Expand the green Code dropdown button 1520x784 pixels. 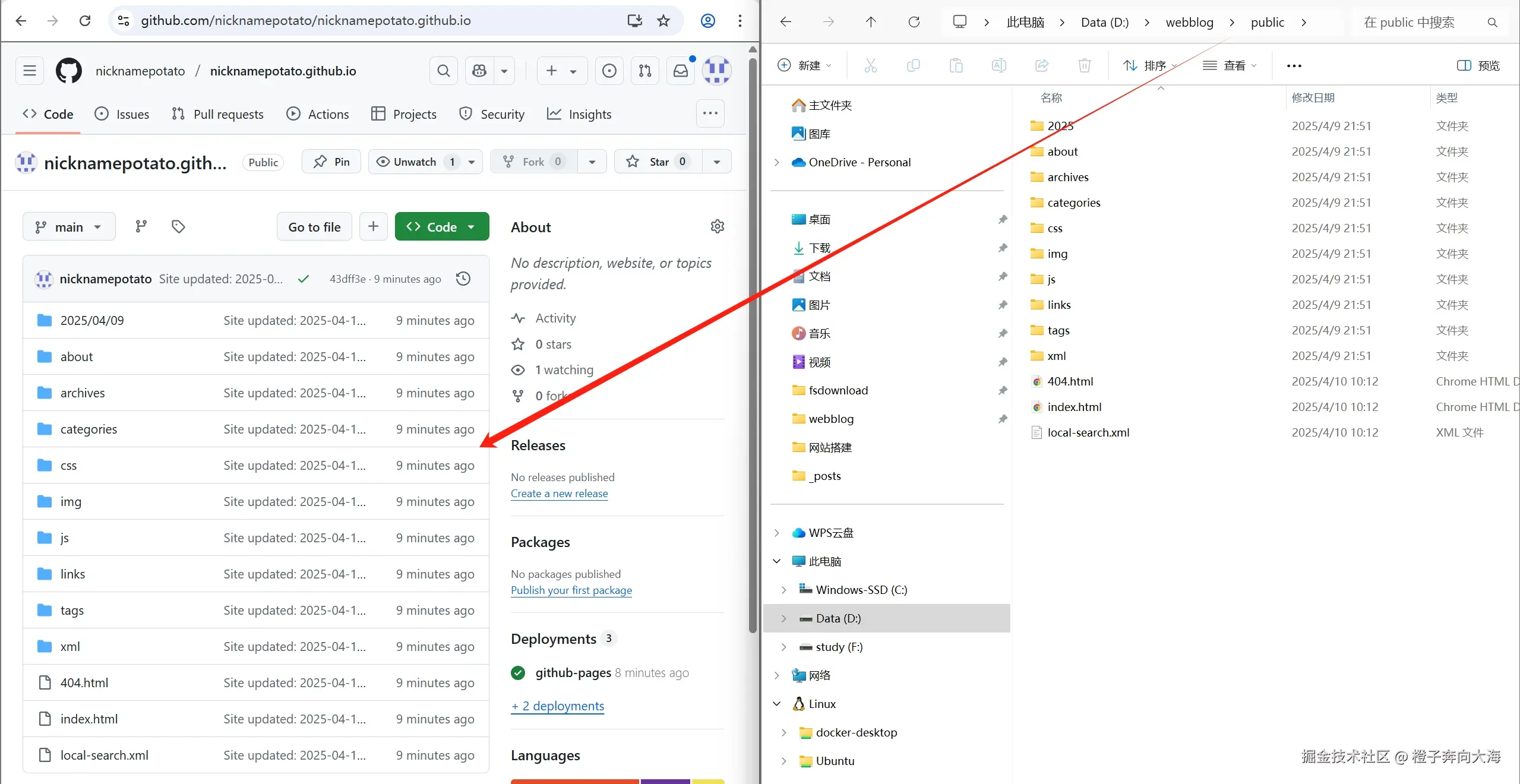click(441, 227)
